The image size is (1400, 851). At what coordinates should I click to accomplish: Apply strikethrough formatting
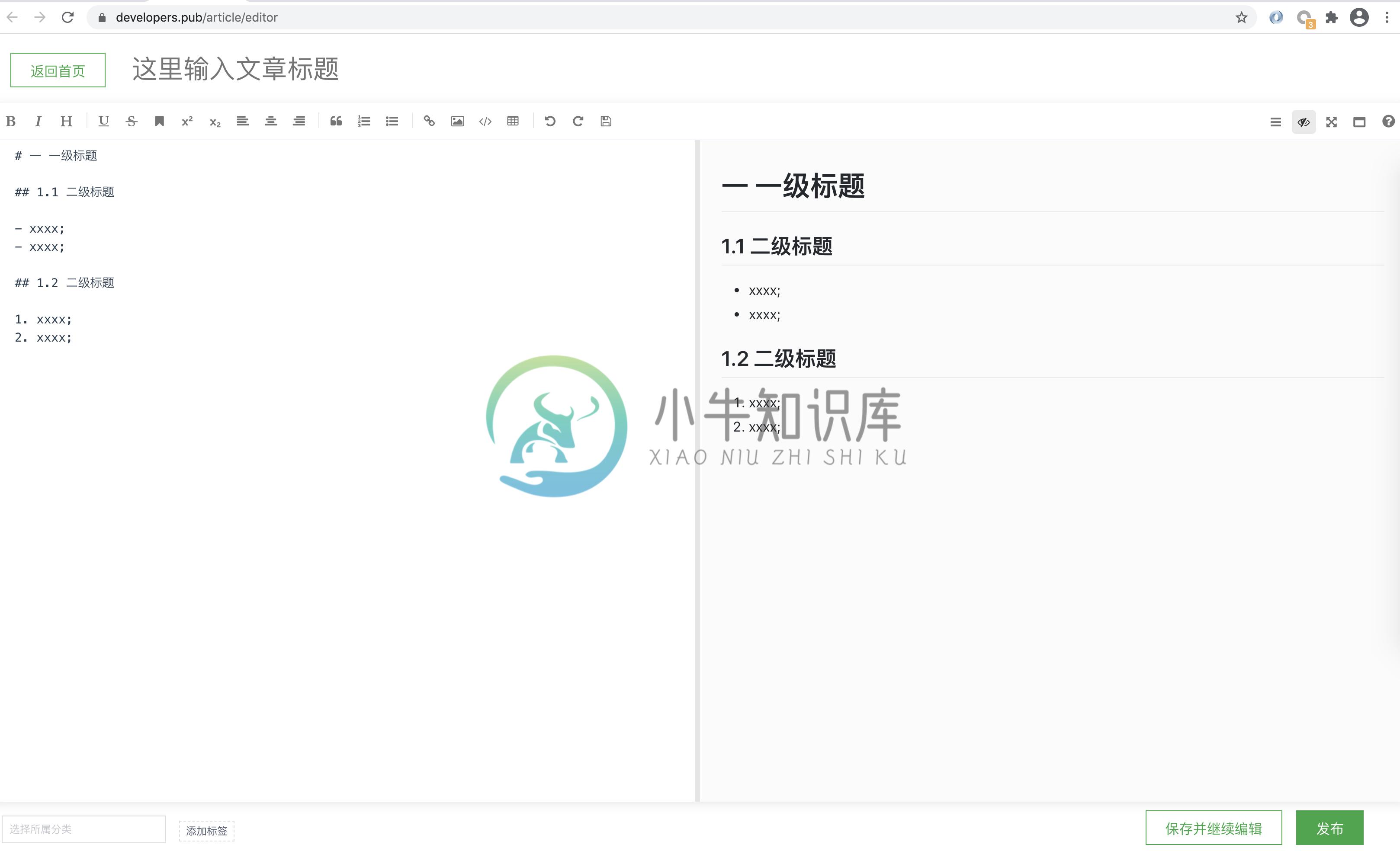tap(132, 121)
